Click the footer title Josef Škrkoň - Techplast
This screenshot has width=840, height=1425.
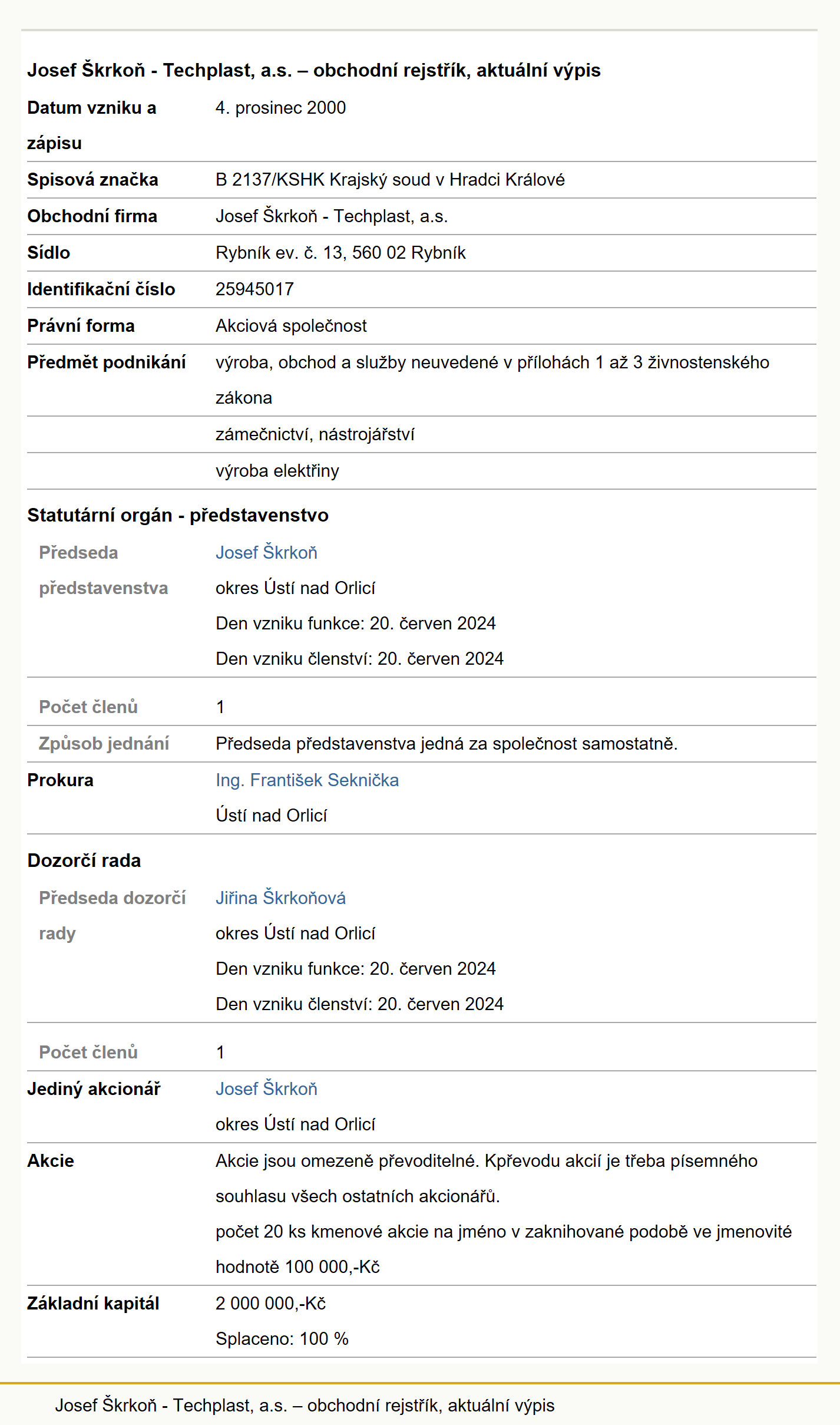point(305,1406)
